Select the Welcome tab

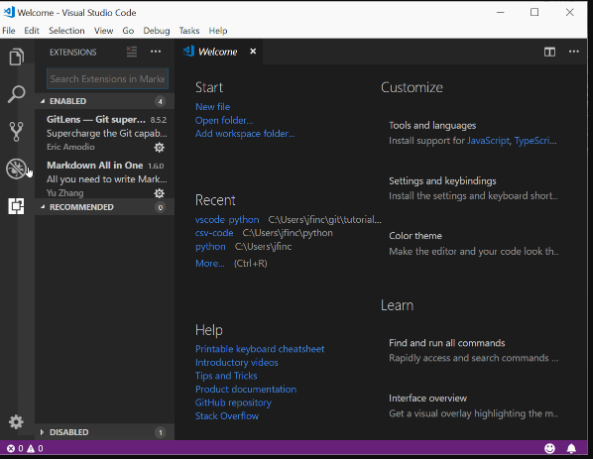pyautogui.click(x=218, y=51)
